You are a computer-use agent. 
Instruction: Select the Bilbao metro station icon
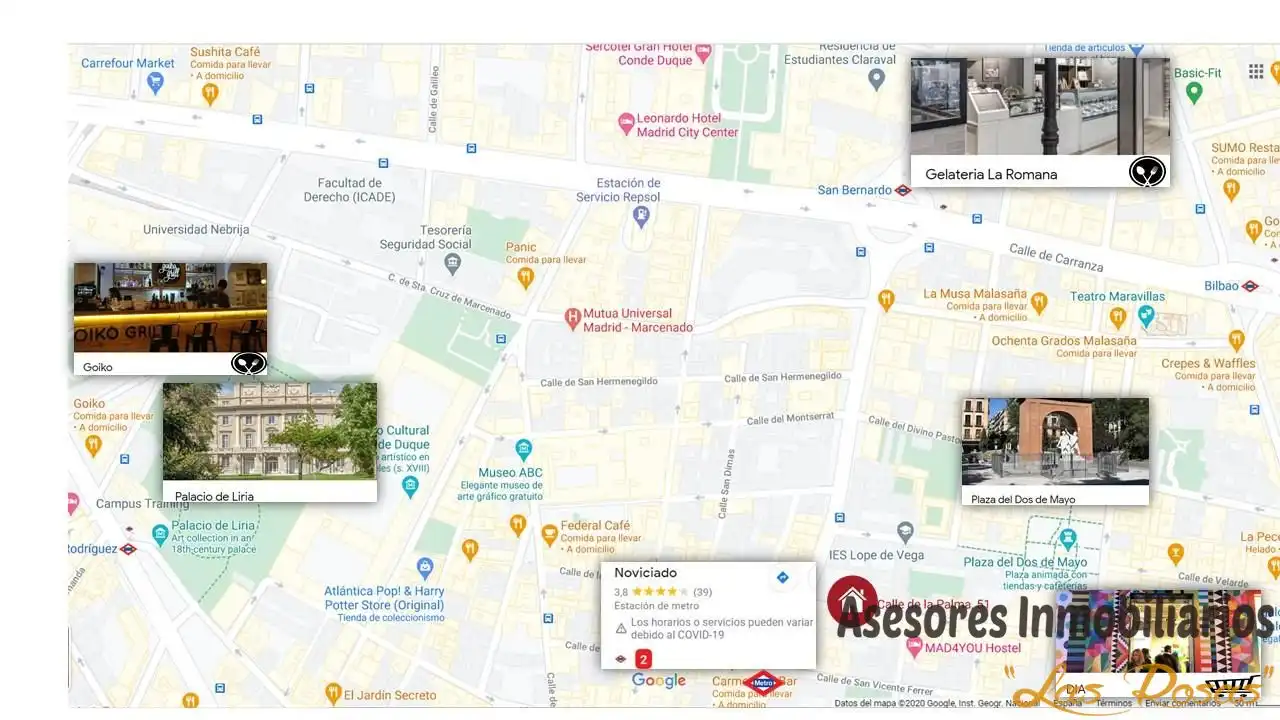[1250, 286]
